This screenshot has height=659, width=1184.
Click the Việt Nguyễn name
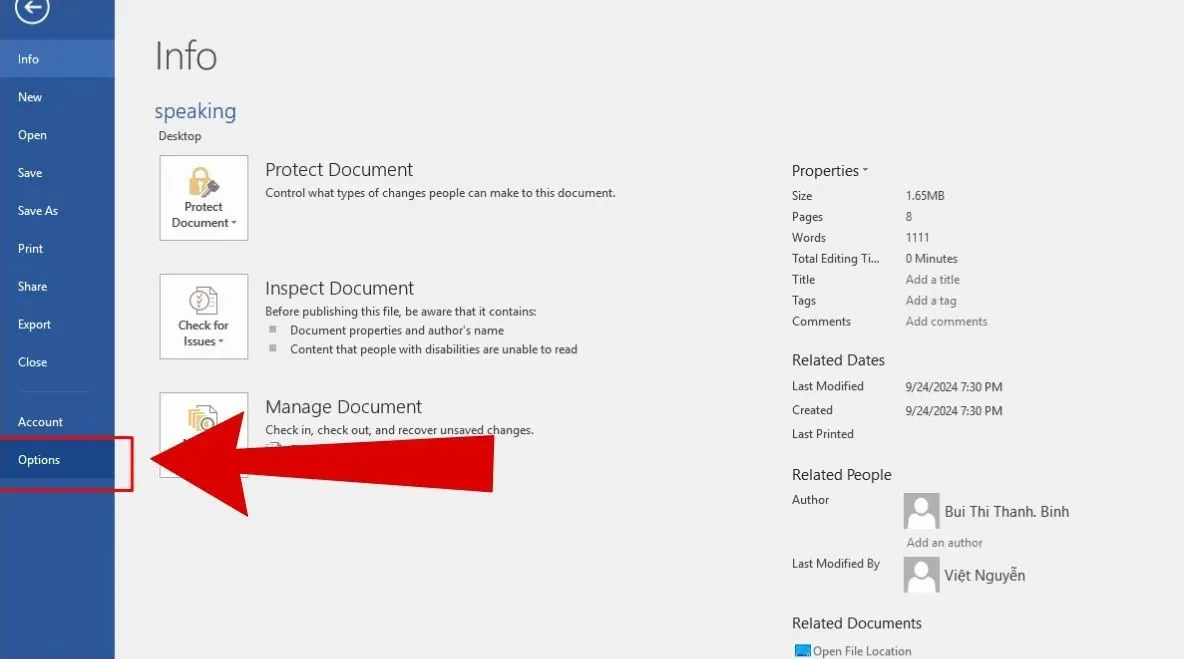click(985, 575)
